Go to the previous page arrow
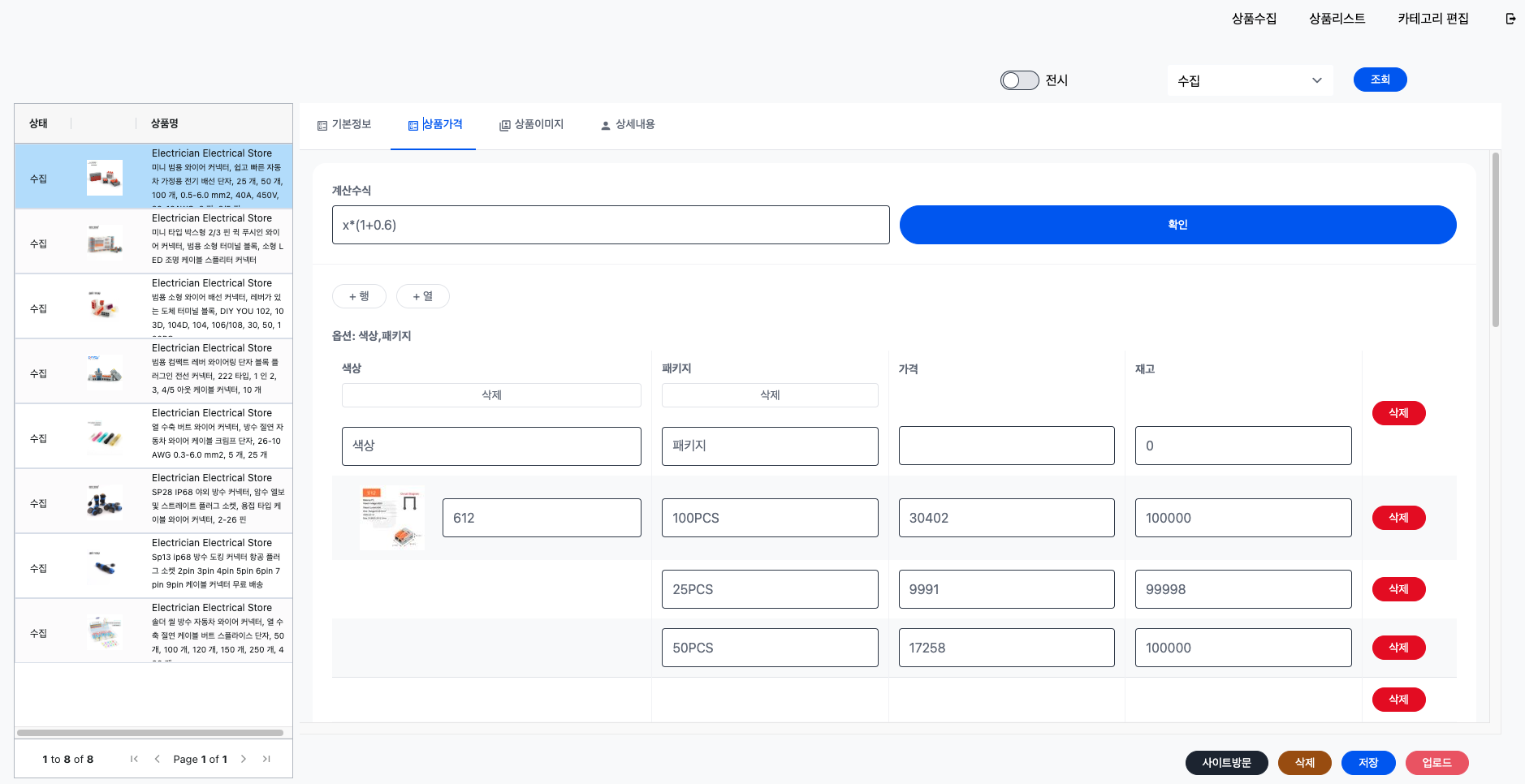The height and width of the screenshot is (784, 1525). pyautogui.click(x=157, y=759)
